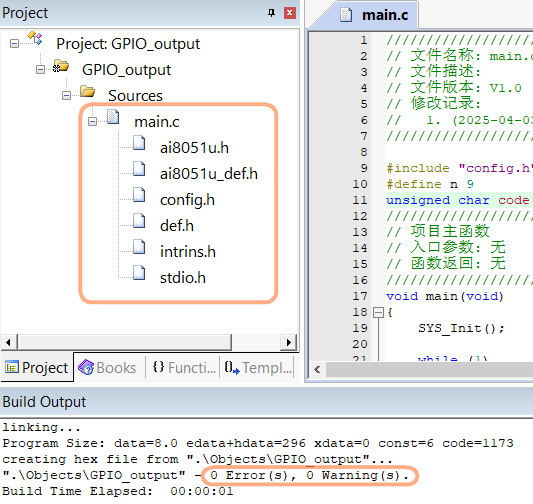Viewport: 533px width, 504px height.
Task: Click main.c tab document icon
Action: point(346,15)
